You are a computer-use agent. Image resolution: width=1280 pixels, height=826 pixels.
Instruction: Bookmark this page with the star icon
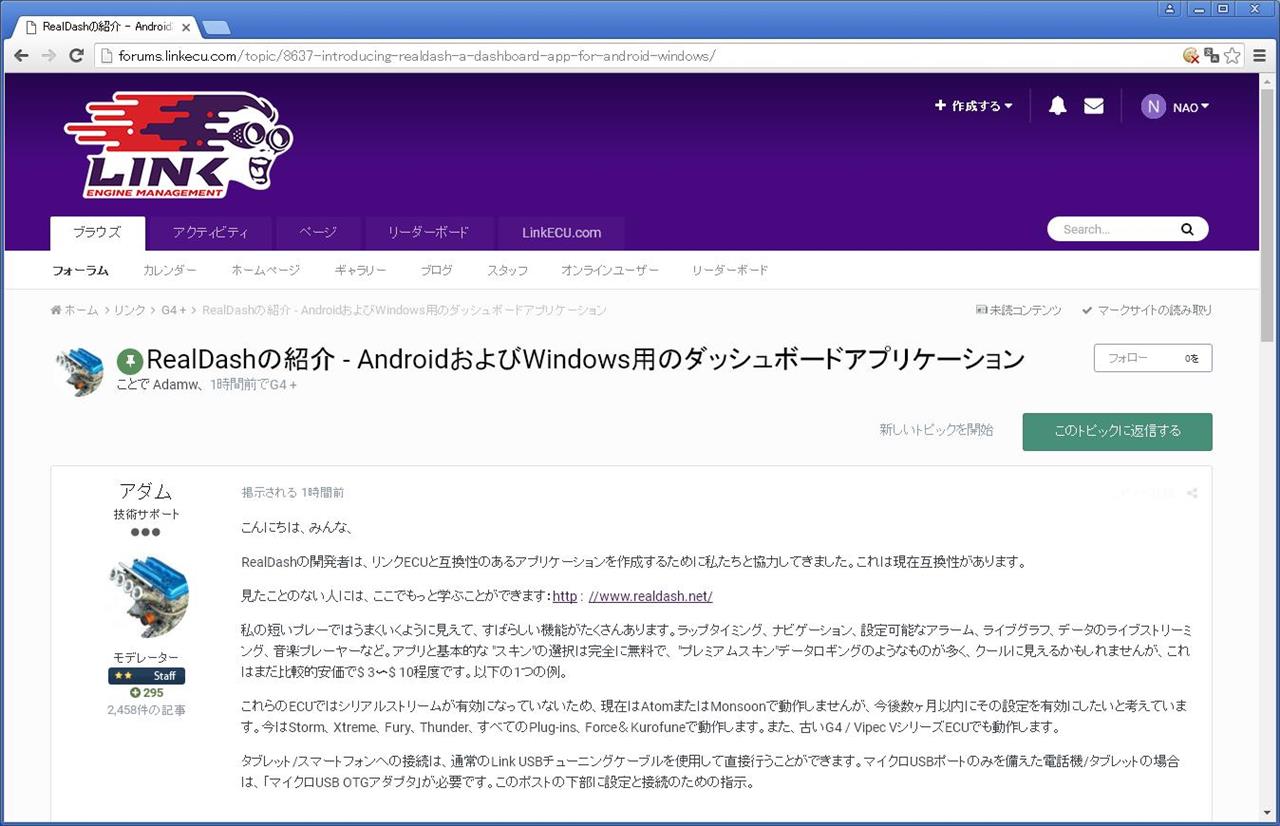pos(1232,56)
